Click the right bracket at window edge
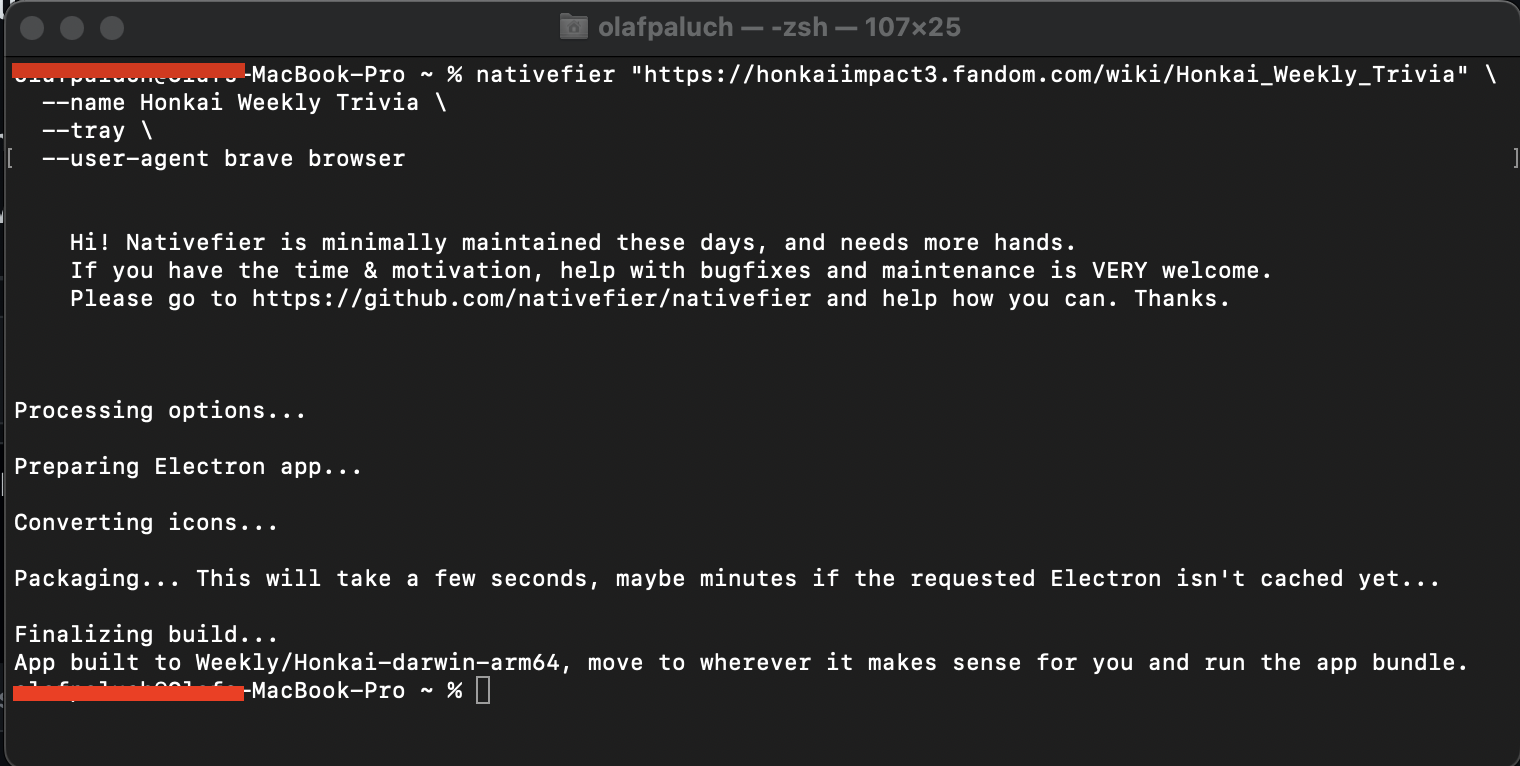Image resolution: width=1520 pixels, height=766 pixels. [1513, 157]
